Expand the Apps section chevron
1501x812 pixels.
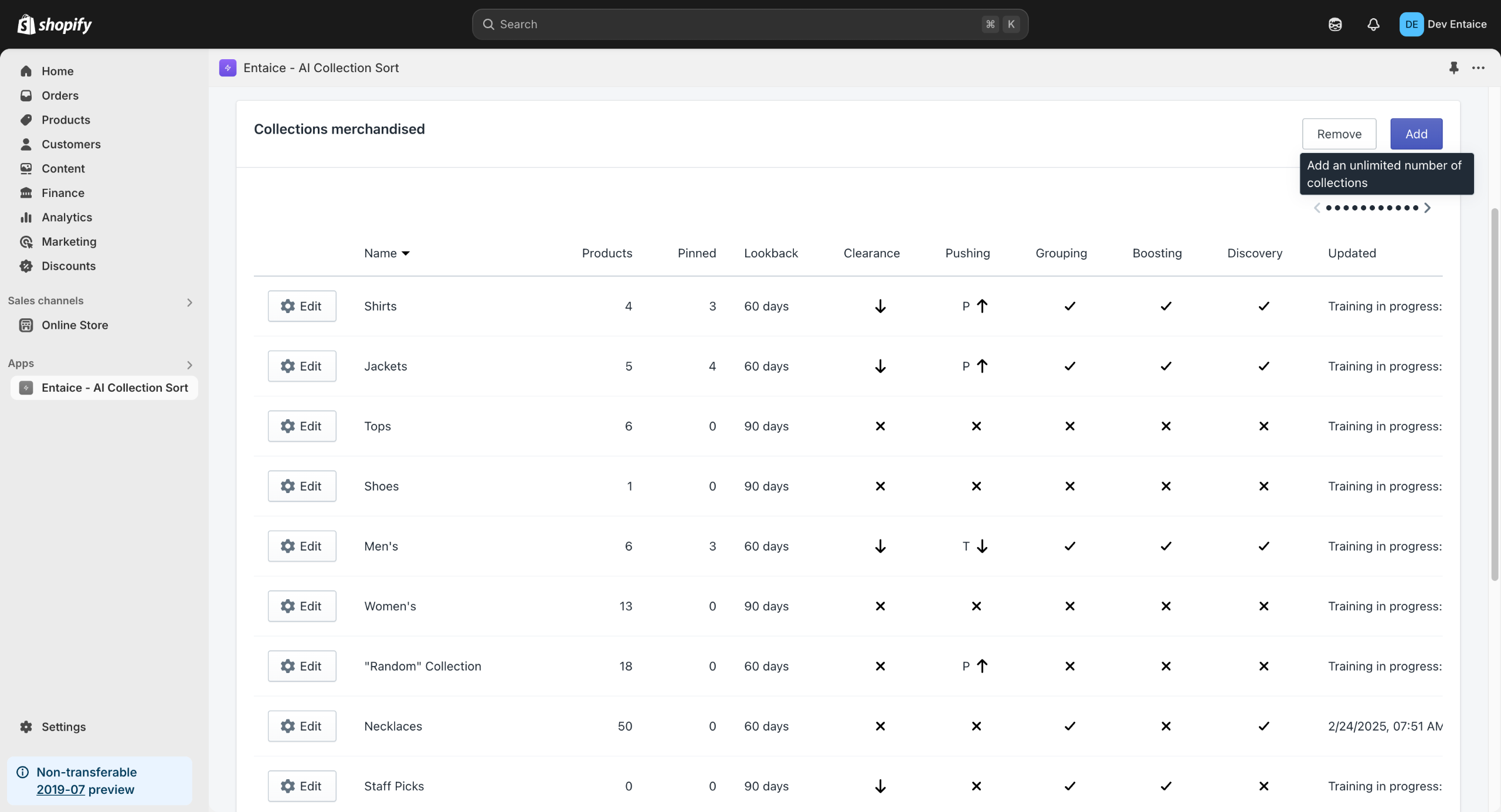point(189,365)
